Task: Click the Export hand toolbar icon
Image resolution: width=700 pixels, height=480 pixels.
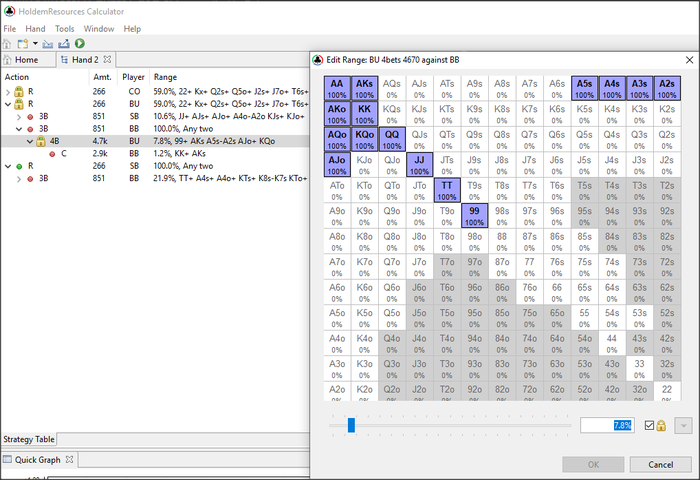Action: pos(63,44)
